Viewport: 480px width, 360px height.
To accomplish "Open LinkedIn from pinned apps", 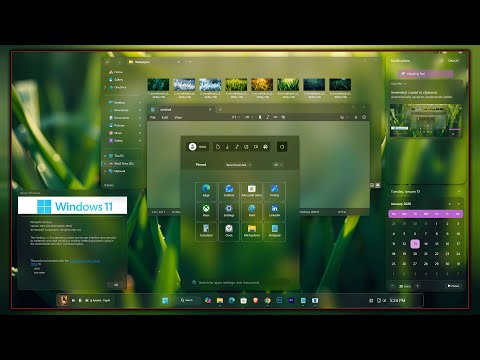I will point(274,211).
